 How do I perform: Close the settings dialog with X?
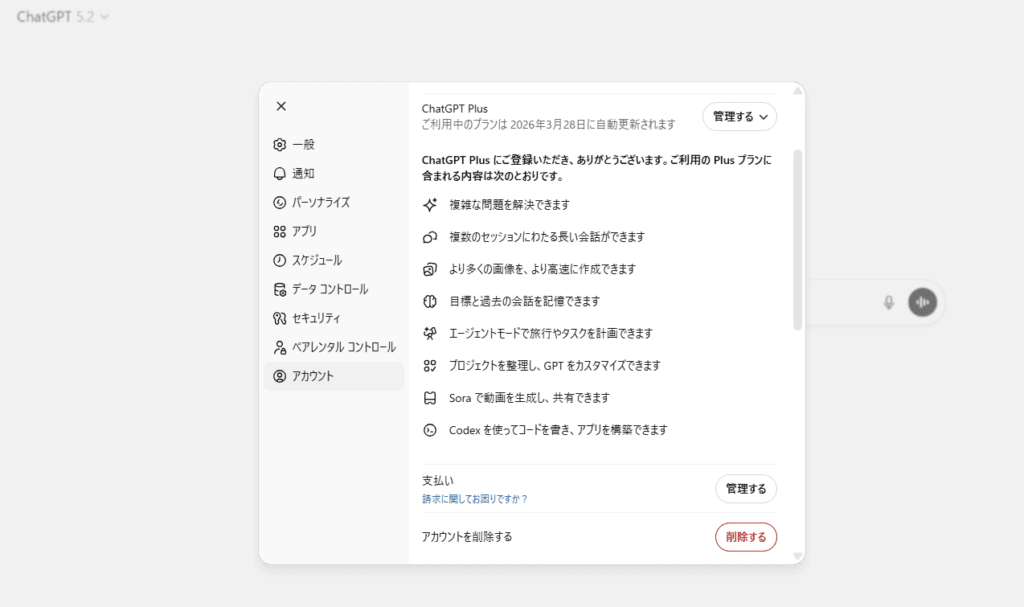pos(281,106)
